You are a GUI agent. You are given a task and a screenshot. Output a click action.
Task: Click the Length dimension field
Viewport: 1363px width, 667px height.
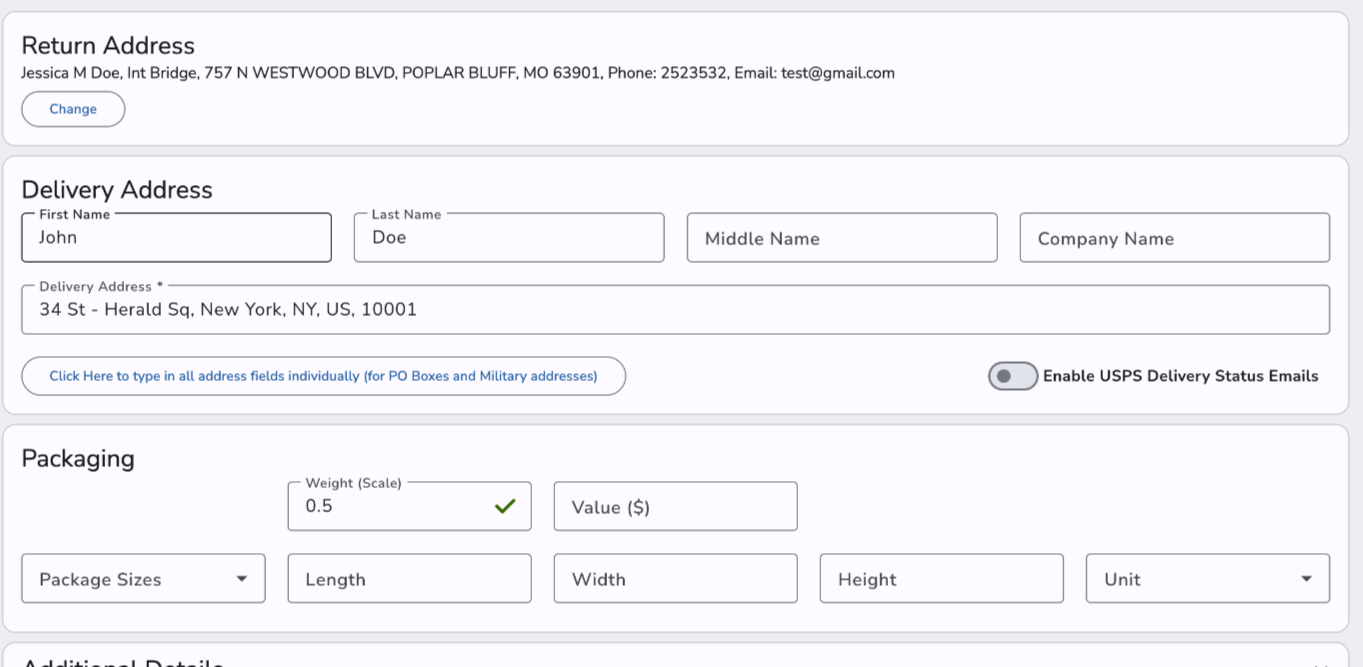coord(409,579)
